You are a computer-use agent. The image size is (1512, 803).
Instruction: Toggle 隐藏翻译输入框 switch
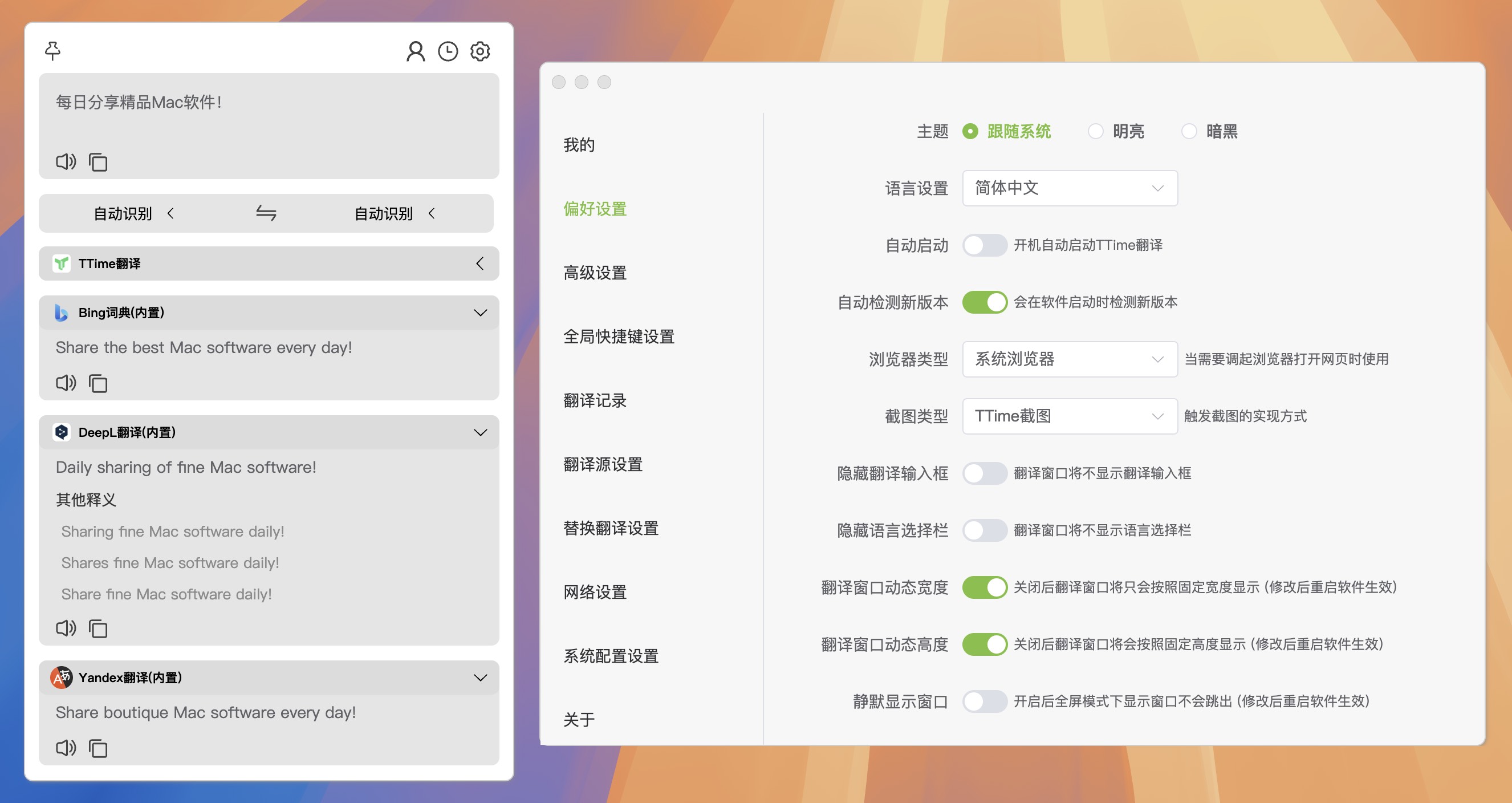[x=984, y=473]
